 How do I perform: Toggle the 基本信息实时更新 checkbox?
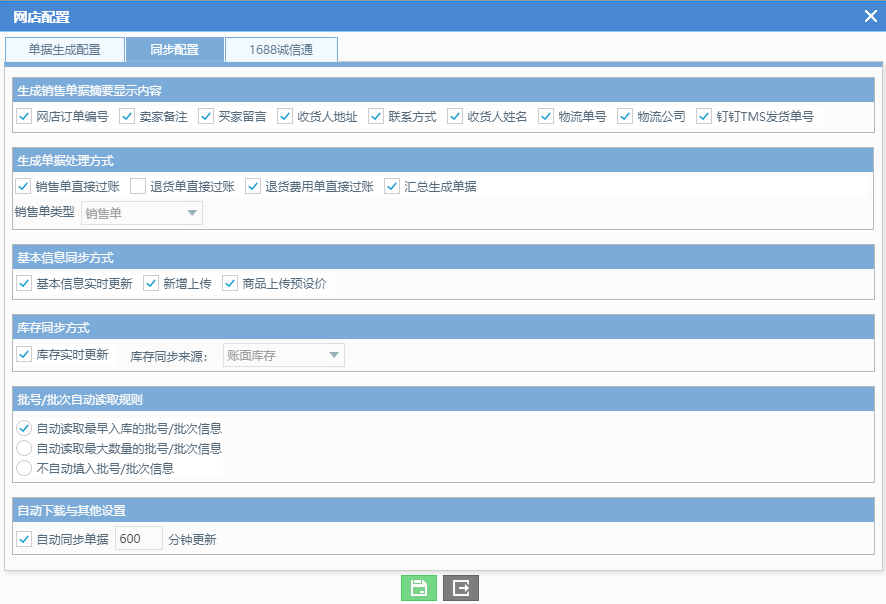click(24, 283)
